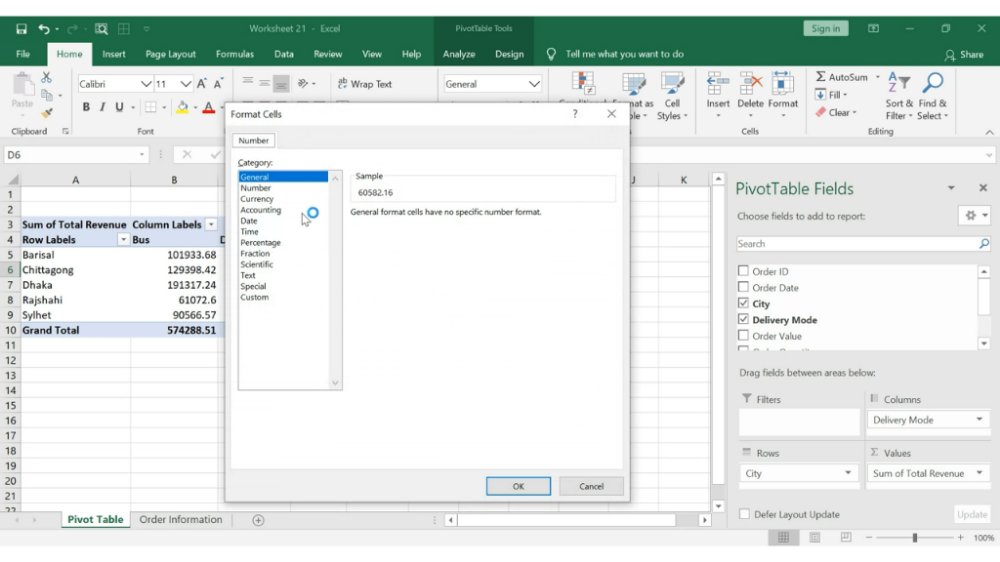1000x562 pixels.
Task: Uncheck the City field
Action: point(743,303)
